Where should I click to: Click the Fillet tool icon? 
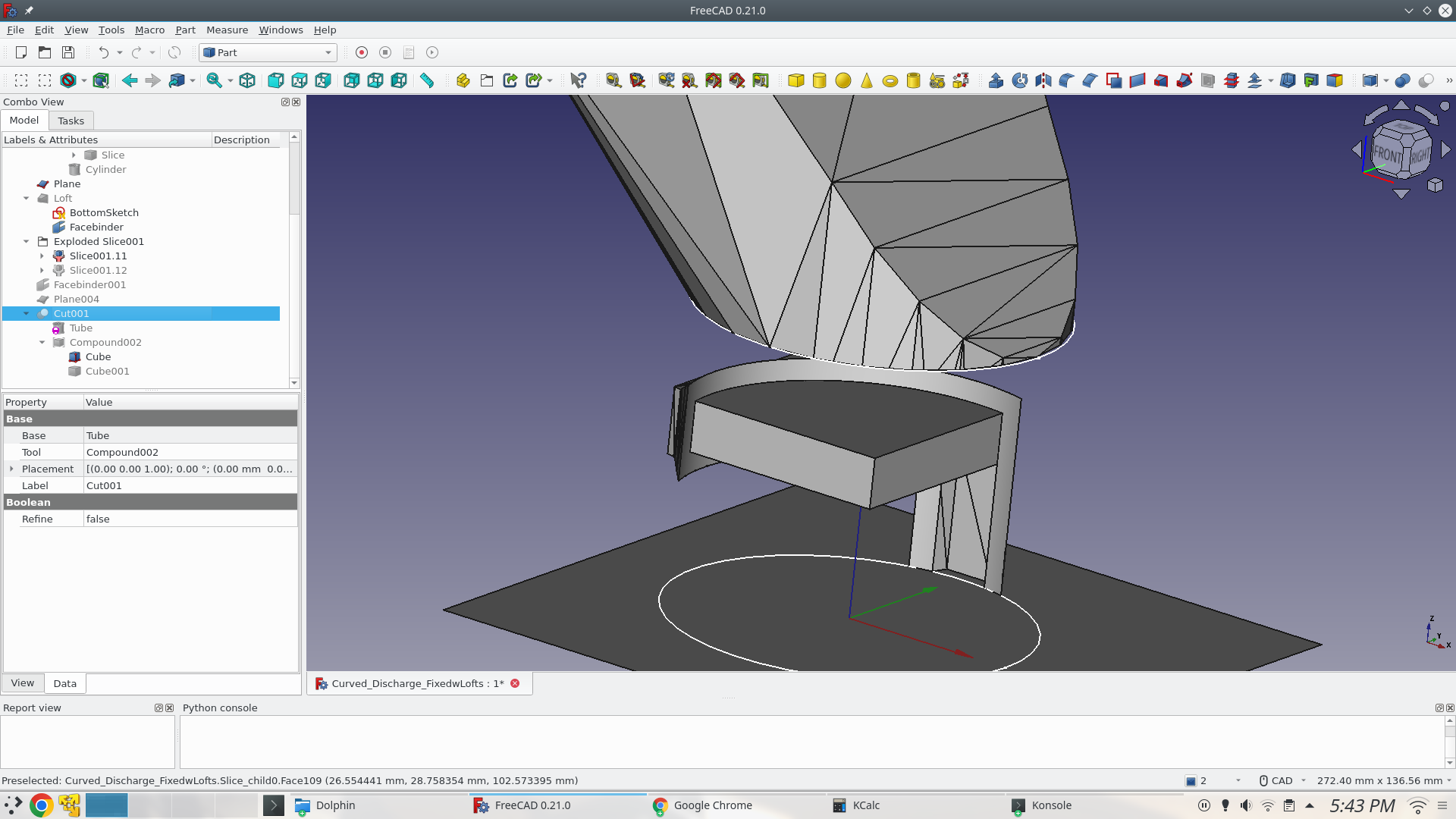point(1067,80)
